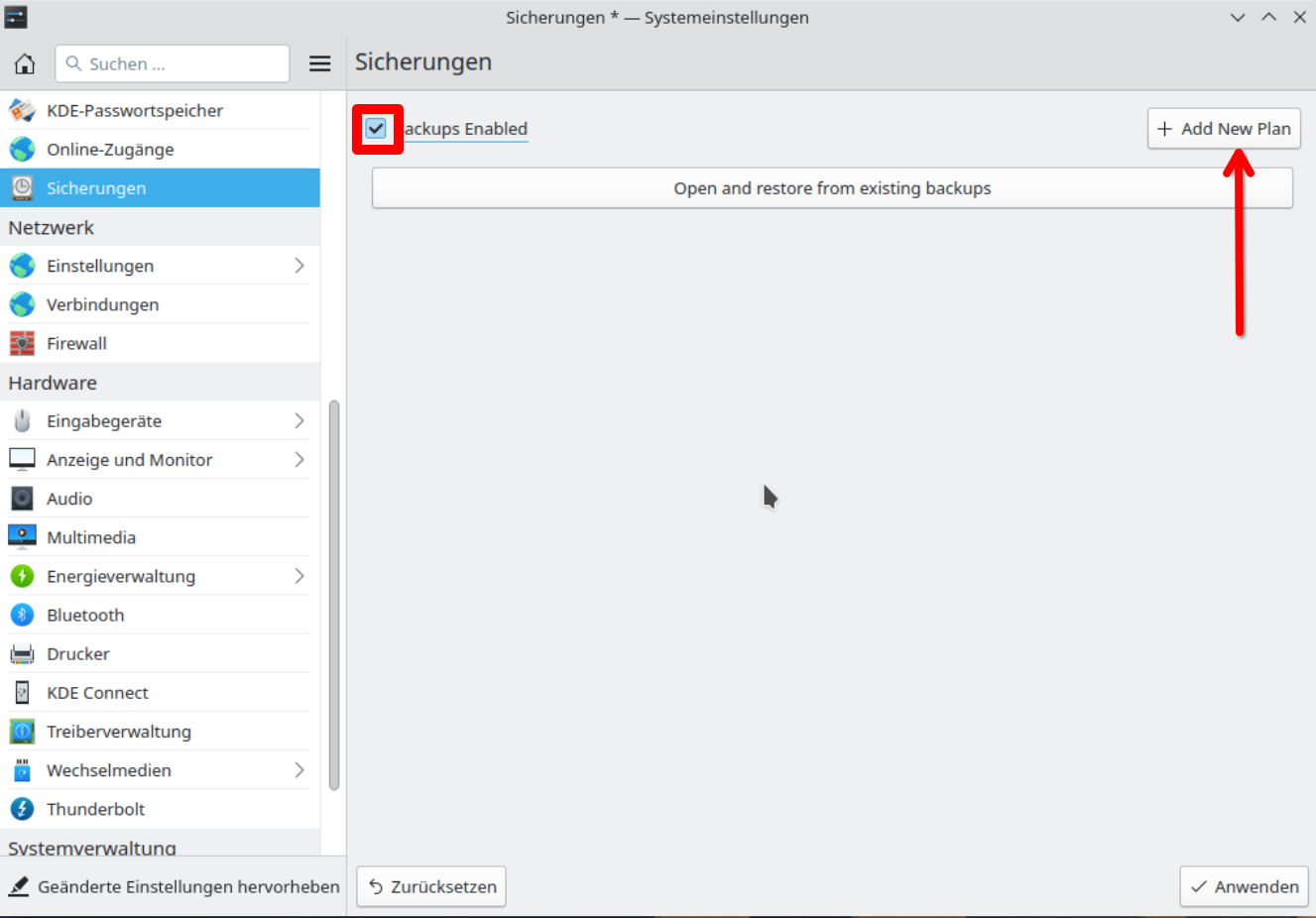The image size is (1316, 918).
Task: Click the Treiberverwaltung icon
Action: click(x=22, y=732)
